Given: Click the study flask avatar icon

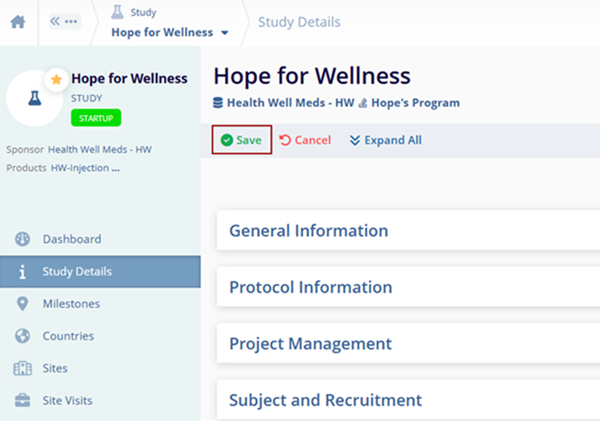Looking at the screenshot, I should pos(36,99).
